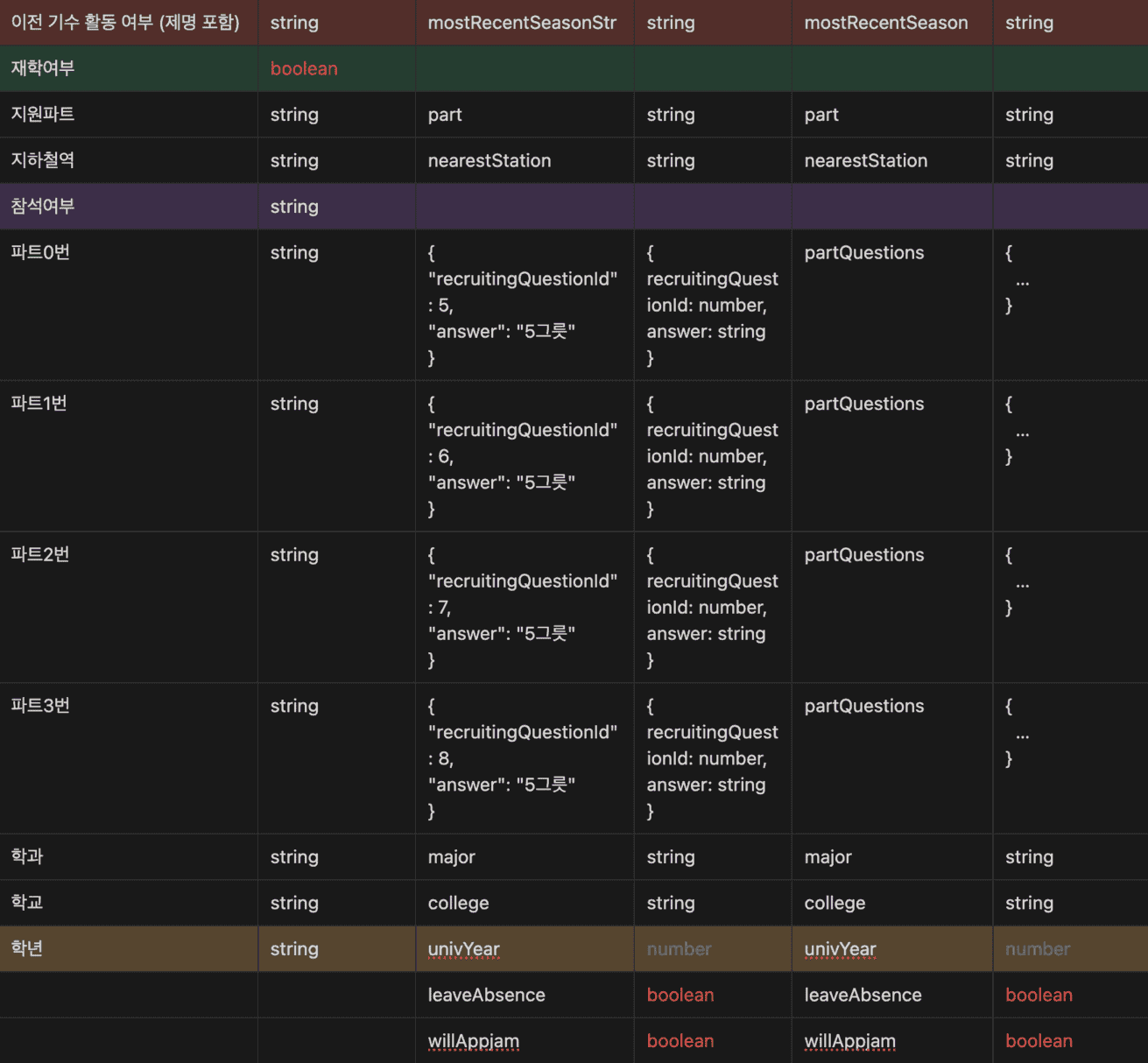Click the 파트0번 cell

coord(40,253)
